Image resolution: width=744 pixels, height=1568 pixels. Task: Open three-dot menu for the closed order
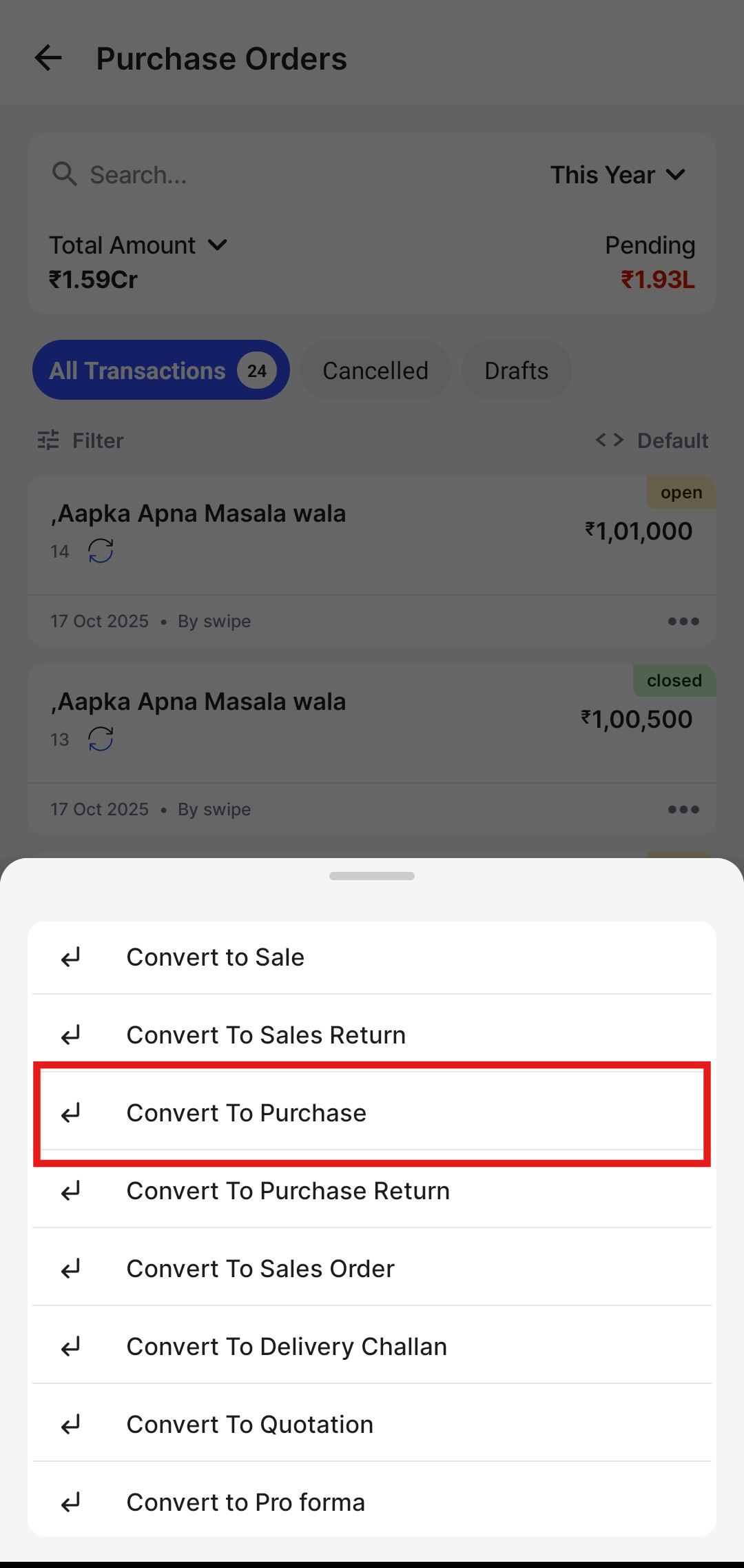coord(683,809)
